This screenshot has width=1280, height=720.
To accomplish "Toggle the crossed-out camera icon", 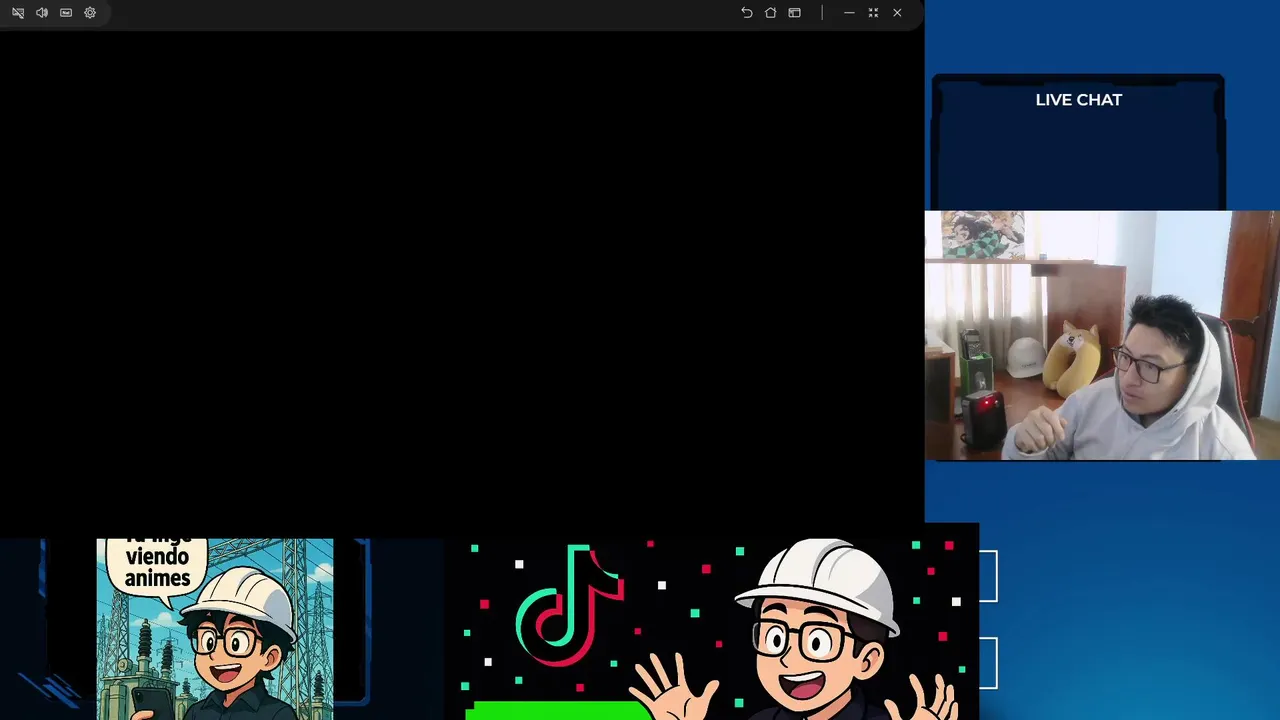I will click(x=18, y=13).
